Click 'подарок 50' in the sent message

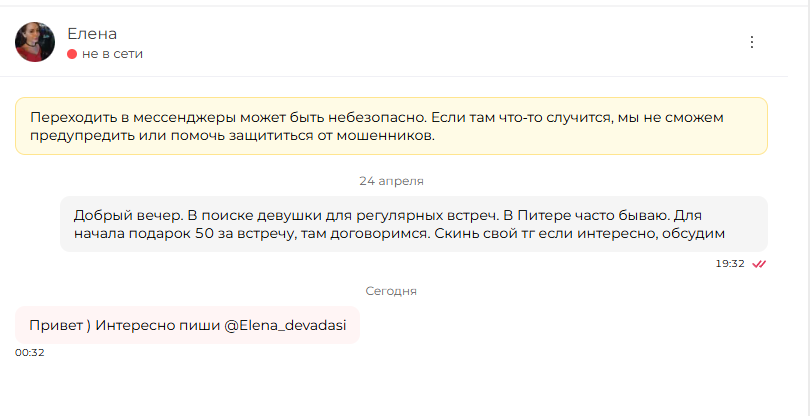click(x=169, y=234)
